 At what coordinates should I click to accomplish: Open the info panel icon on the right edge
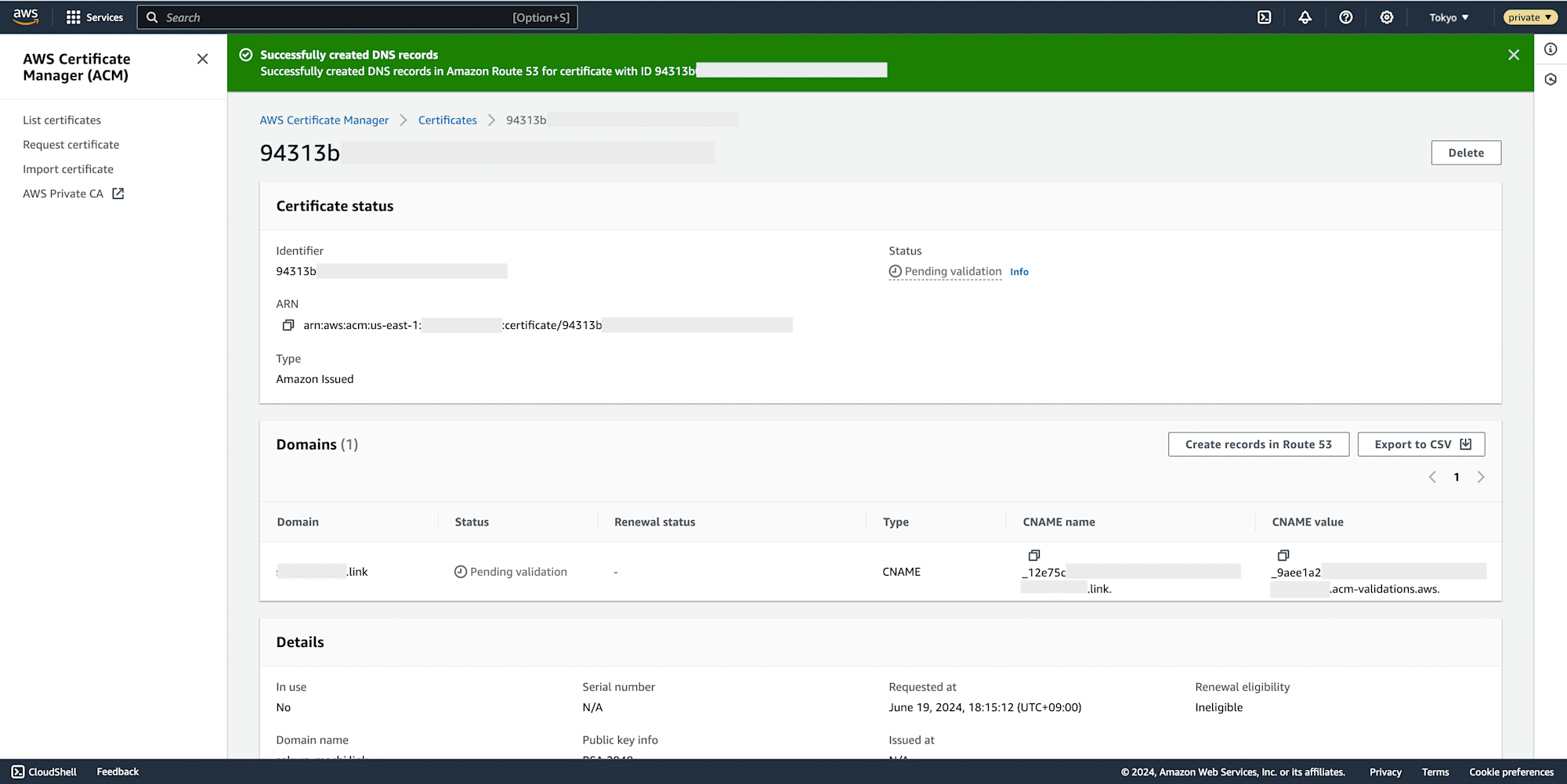pyautogui.click(x=1551, y=49)
